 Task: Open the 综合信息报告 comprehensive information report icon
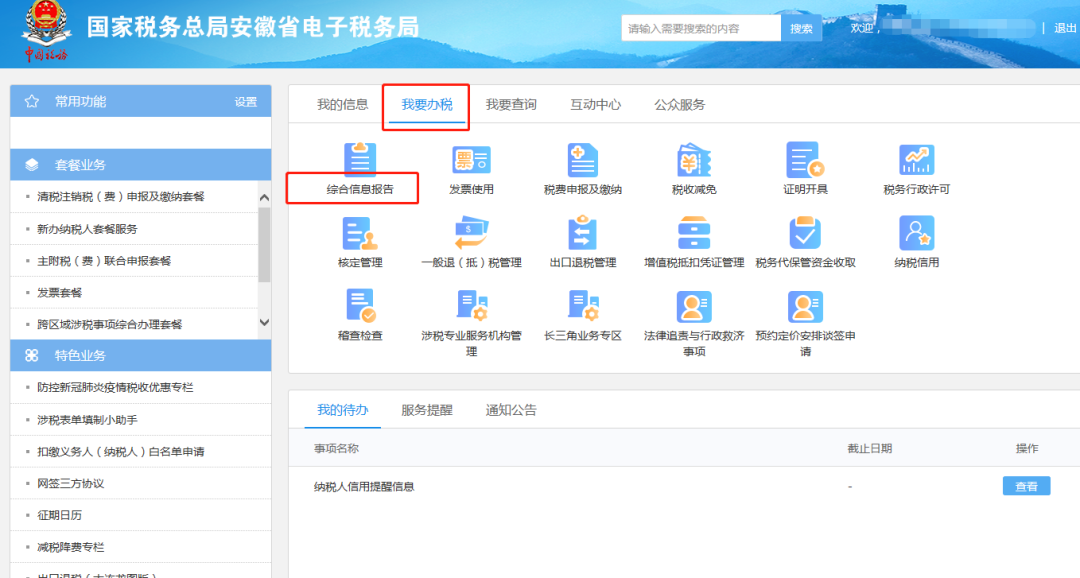coord(360,165)
